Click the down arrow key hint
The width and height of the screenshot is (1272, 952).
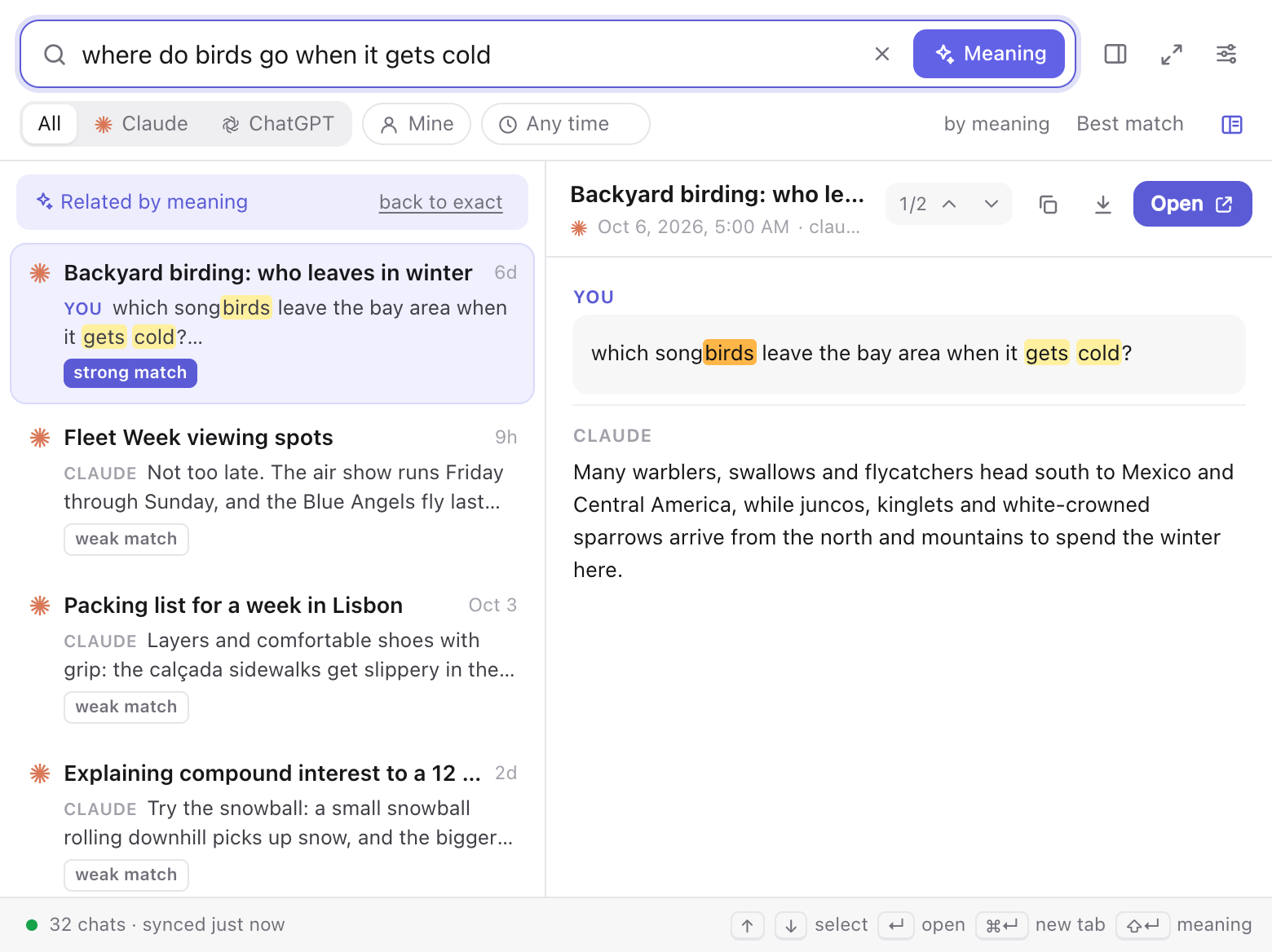click(x=791, y=925)
